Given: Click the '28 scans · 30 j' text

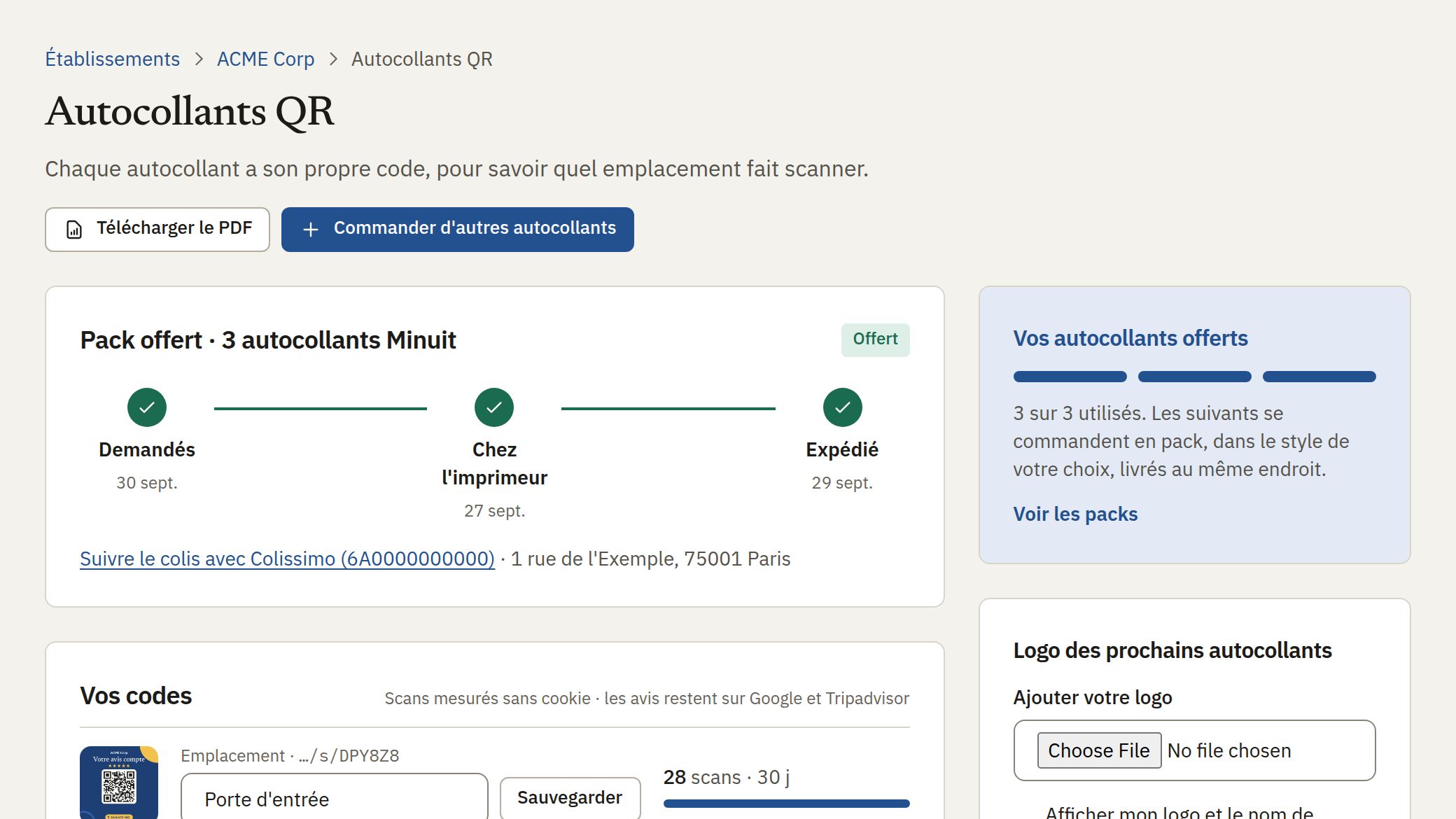Looking at the screenshot, I should (727, 777).
